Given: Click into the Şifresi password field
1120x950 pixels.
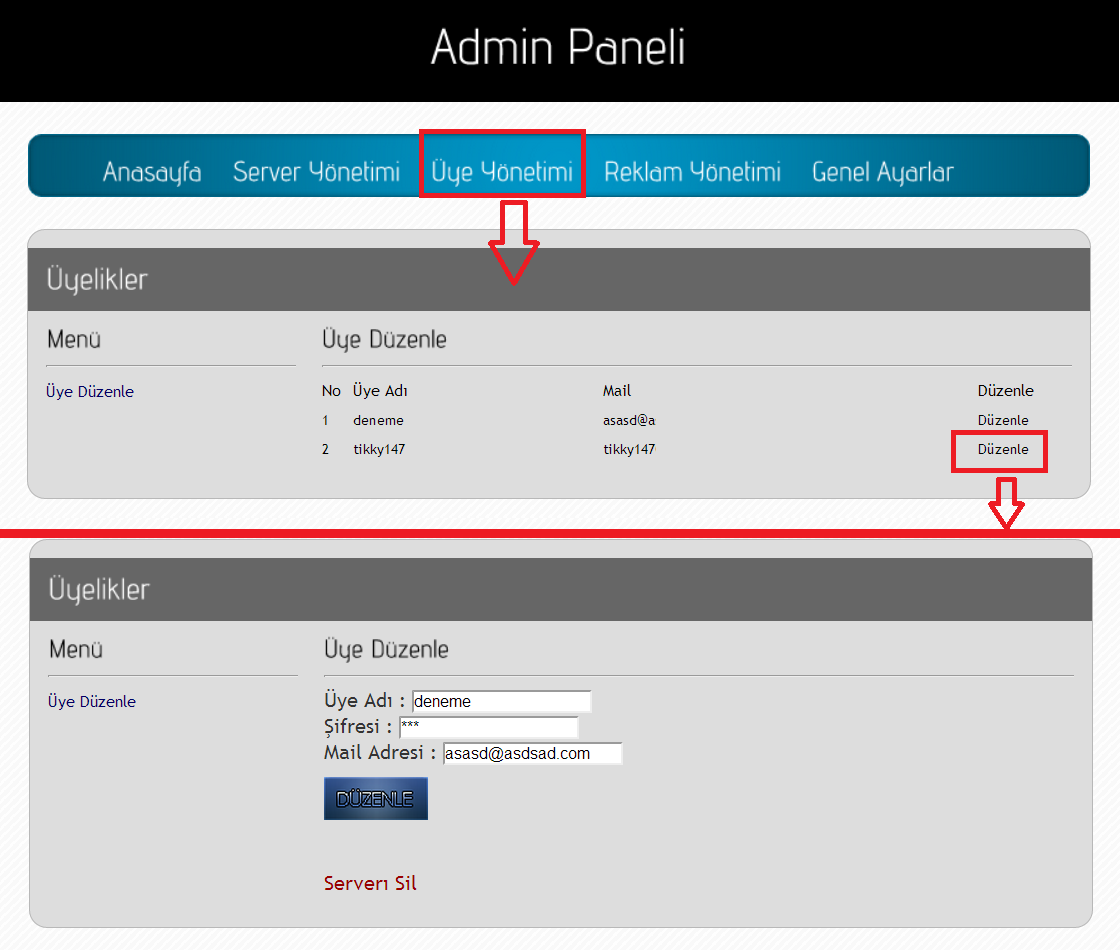Looking at the screenshot, I should coord(488,727).
